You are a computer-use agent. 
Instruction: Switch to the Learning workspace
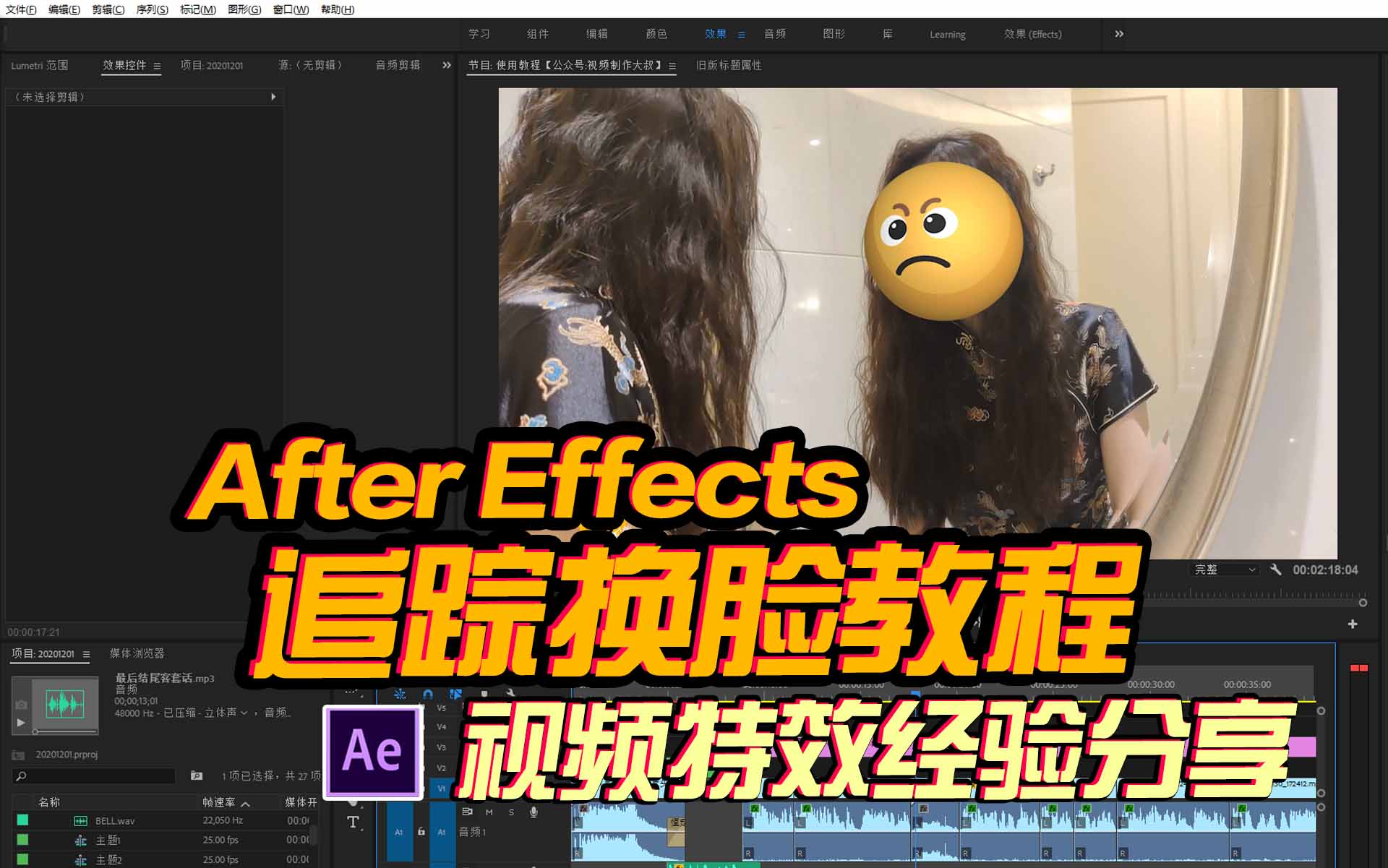click(948, 34)
